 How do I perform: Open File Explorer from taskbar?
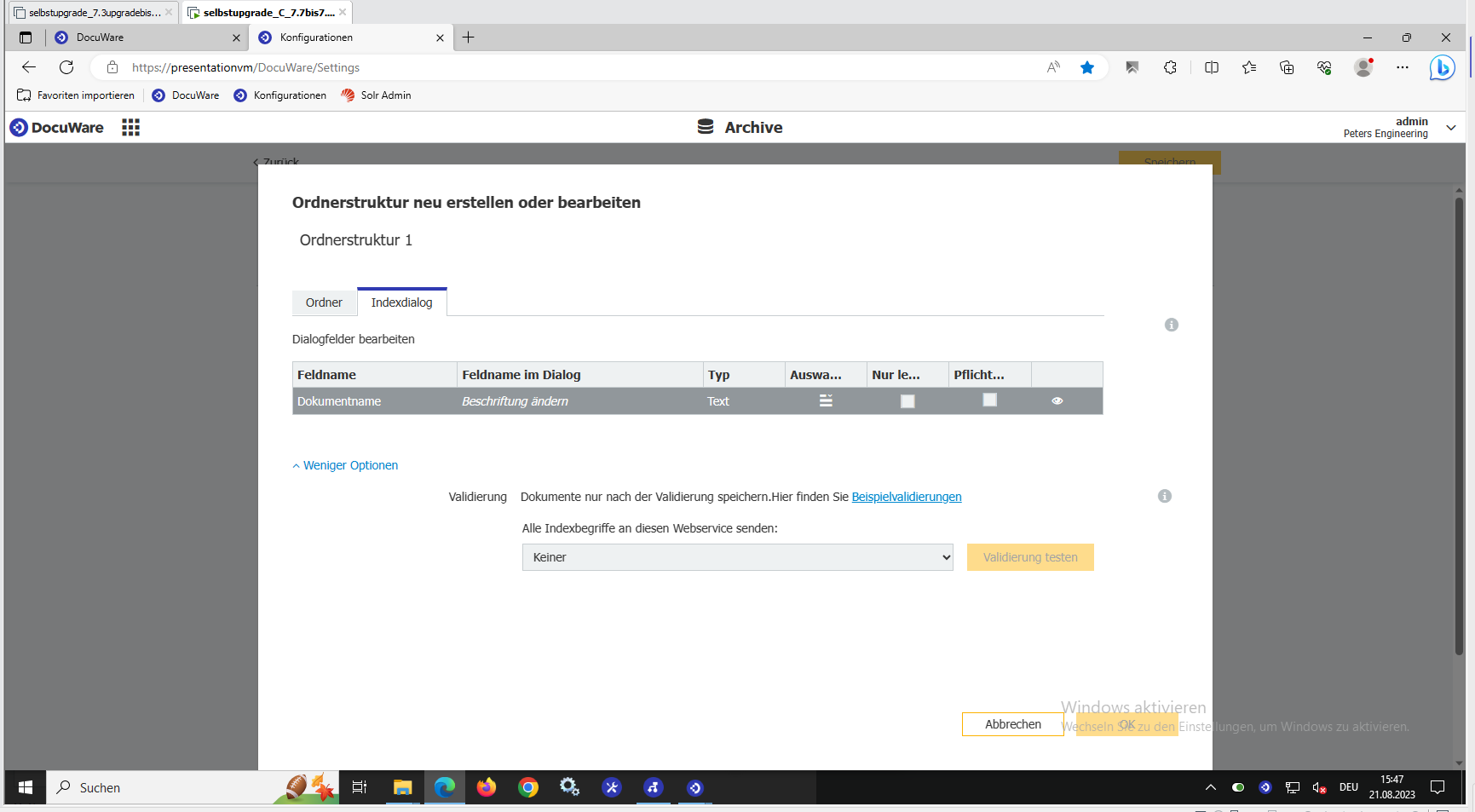tap(402, 787)
